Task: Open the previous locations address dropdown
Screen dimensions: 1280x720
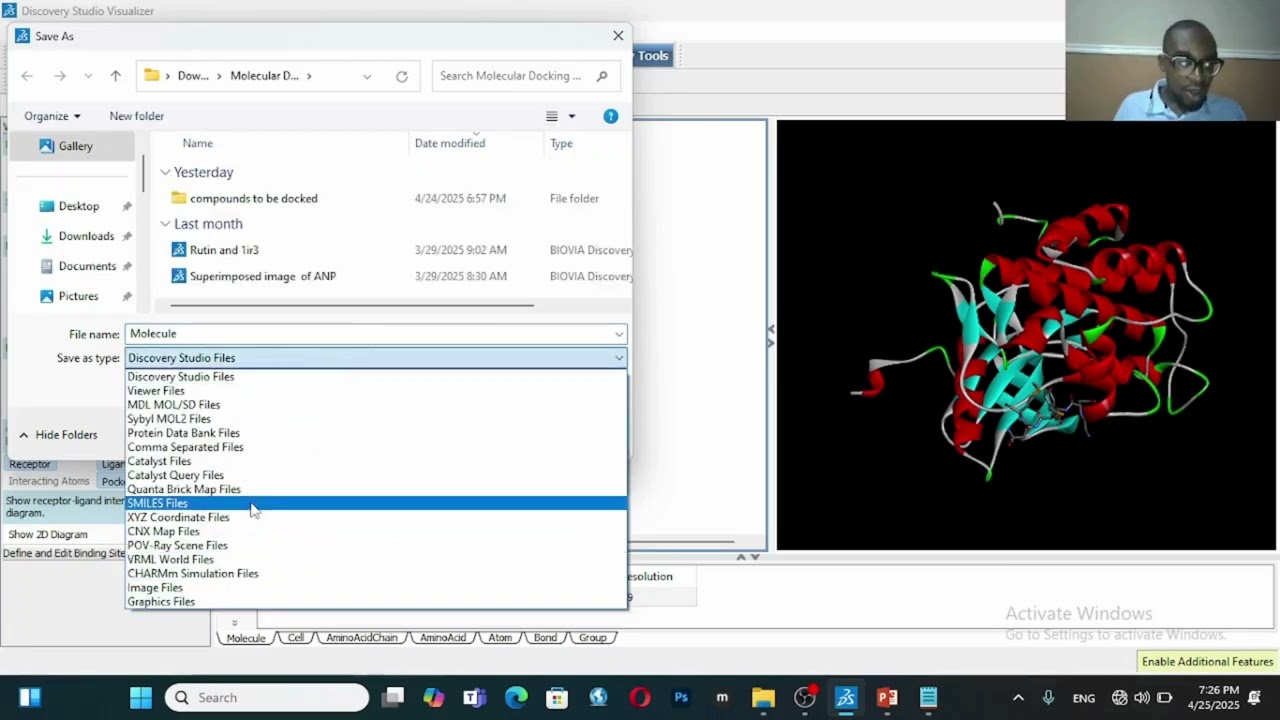Action: tap(367, 76)
